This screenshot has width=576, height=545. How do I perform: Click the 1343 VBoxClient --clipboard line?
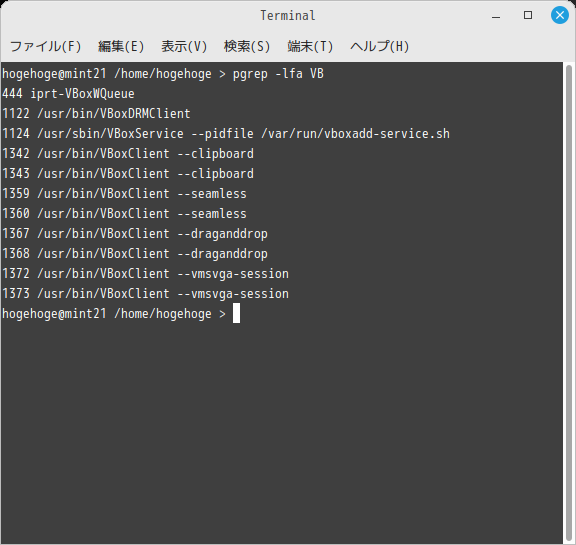128,174
